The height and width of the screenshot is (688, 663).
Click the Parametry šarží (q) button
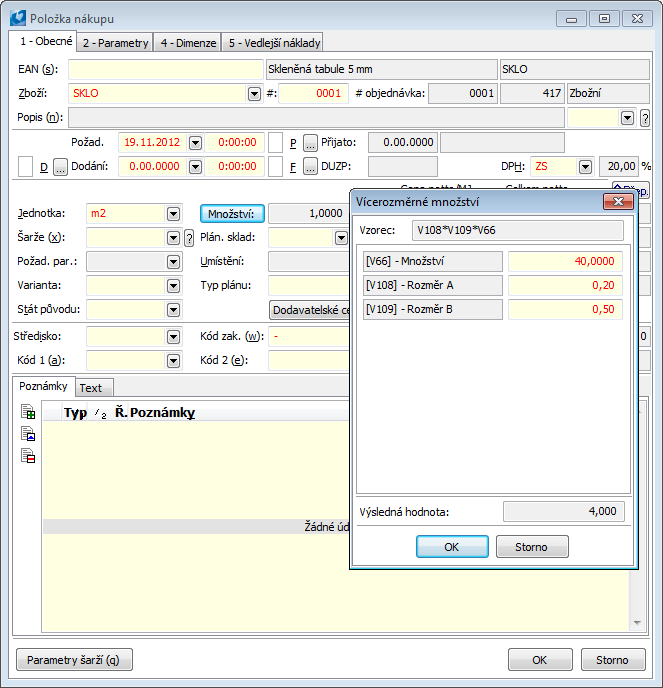pos(74,659)
